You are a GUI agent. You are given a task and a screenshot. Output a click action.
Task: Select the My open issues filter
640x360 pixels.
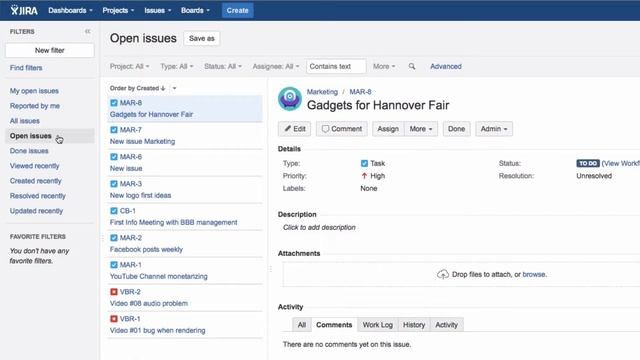tap(34, 91)
